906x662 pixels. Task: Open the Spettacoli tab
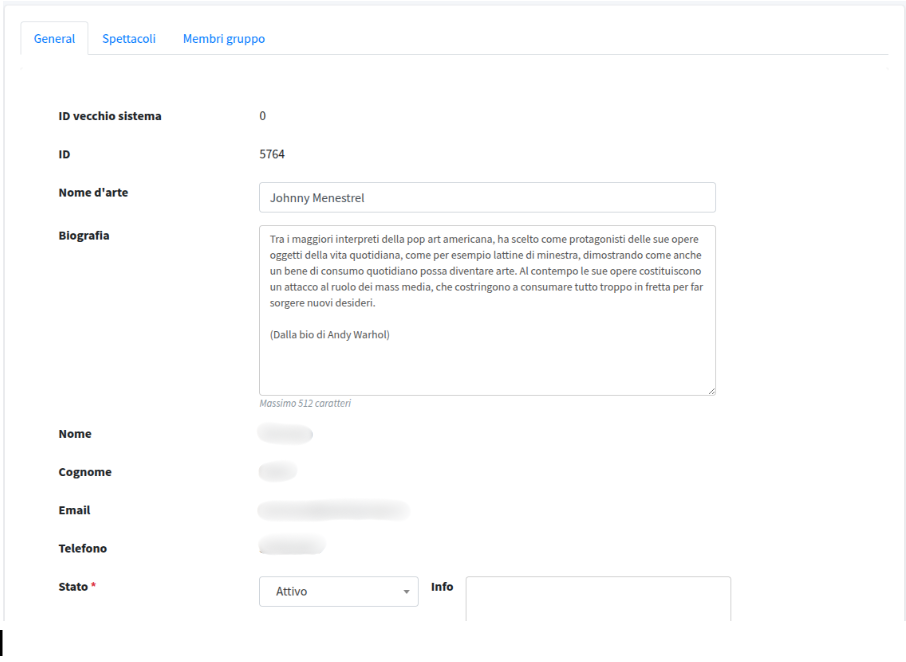click(129, 39)
